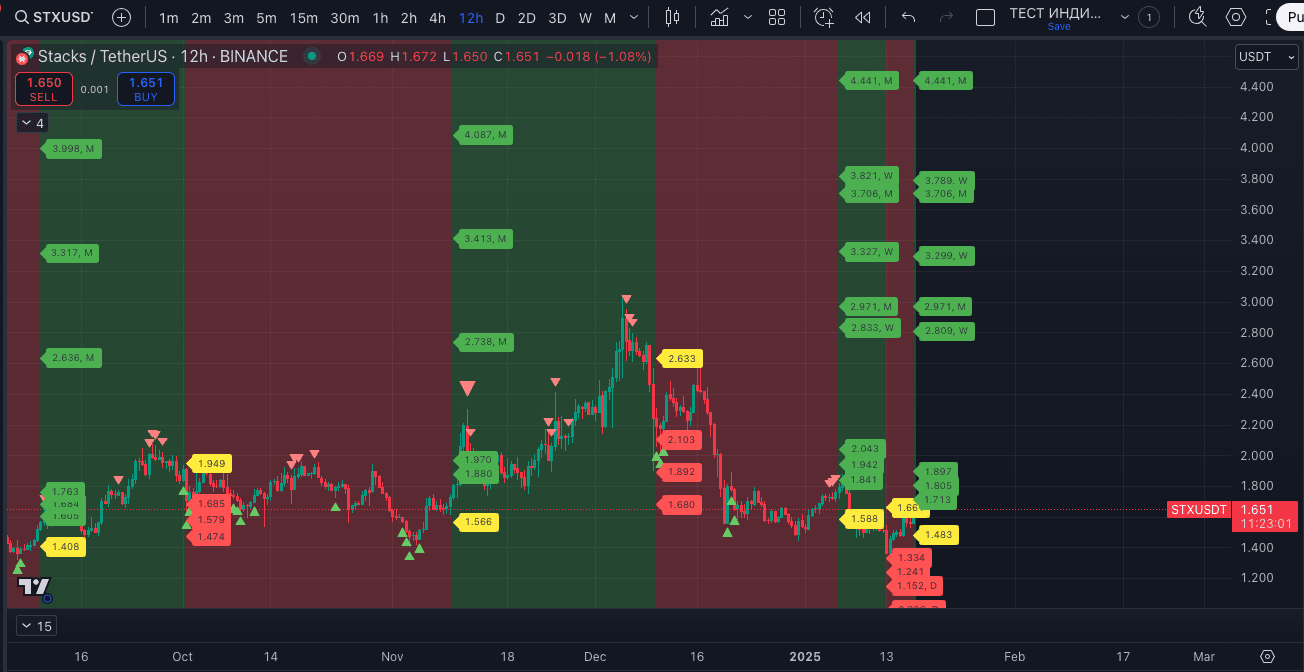Open the ТЕСТ ИНДИ layout name
The height and width of the screenshot is (672, 1304).
point(1054,13)
